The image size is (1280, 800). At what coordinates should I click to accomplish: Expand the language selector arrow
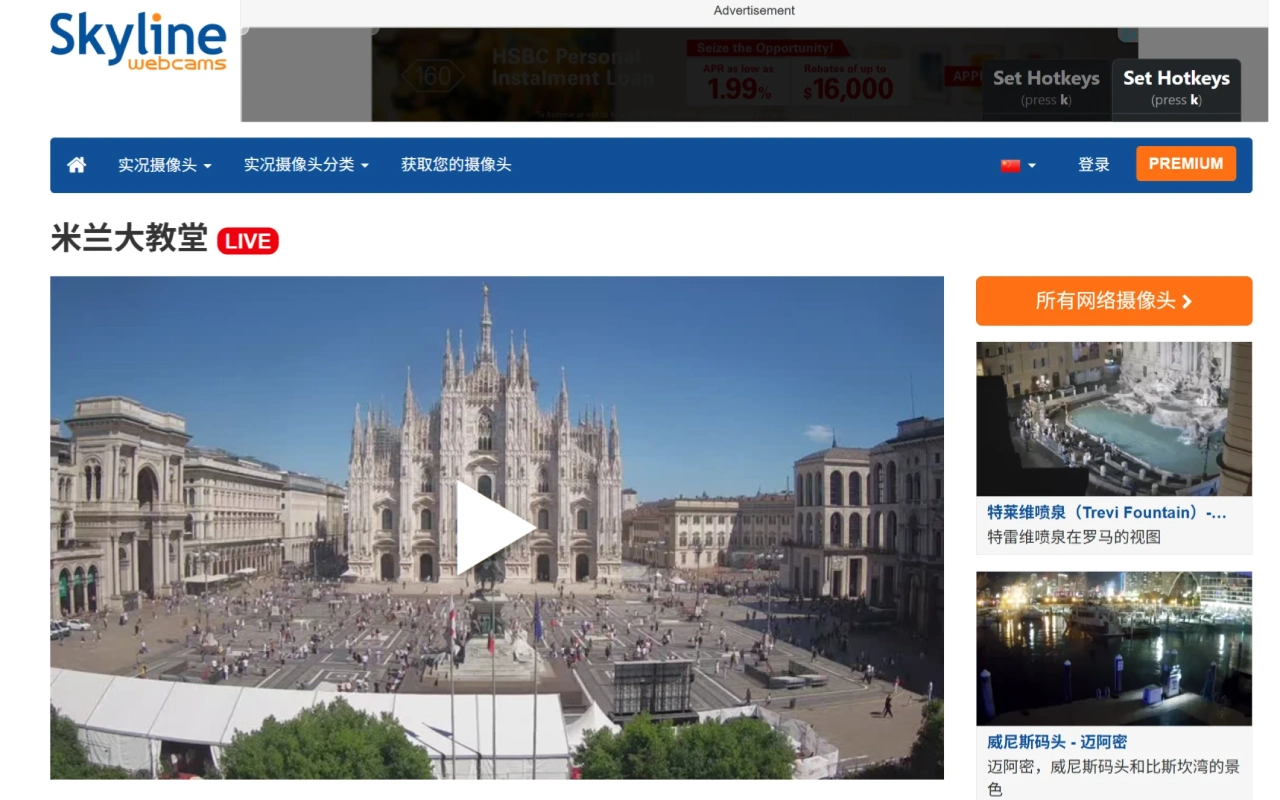1032,166
